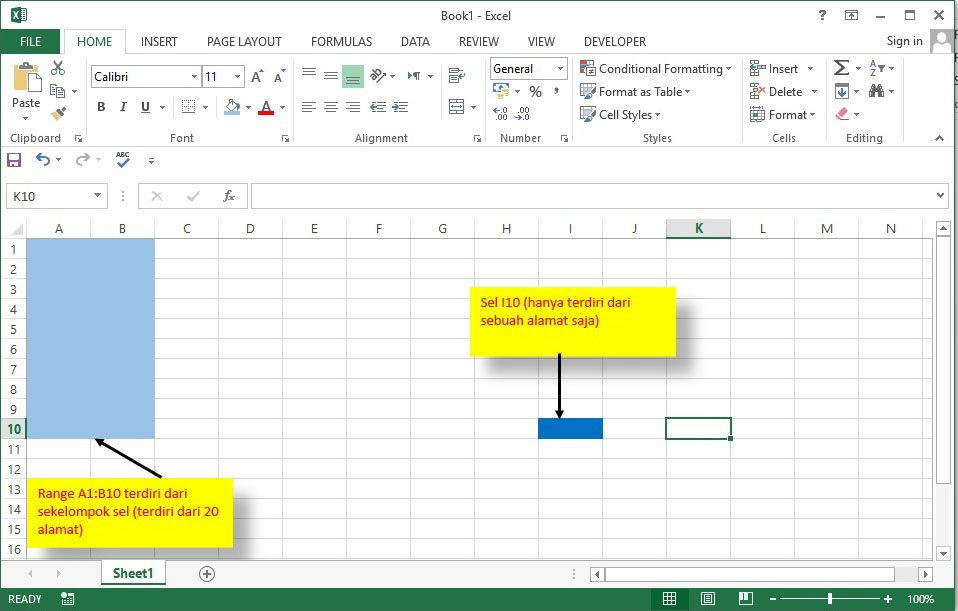Open the Number Format General dropdown
This screenshot has height=611, width=958.
point(560,68)
